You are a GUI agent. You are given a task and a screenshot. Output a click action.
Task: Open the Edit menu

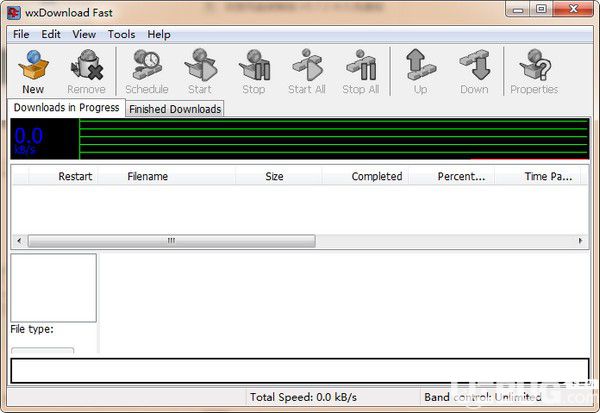pyautogui.click(x=51, y=34)
